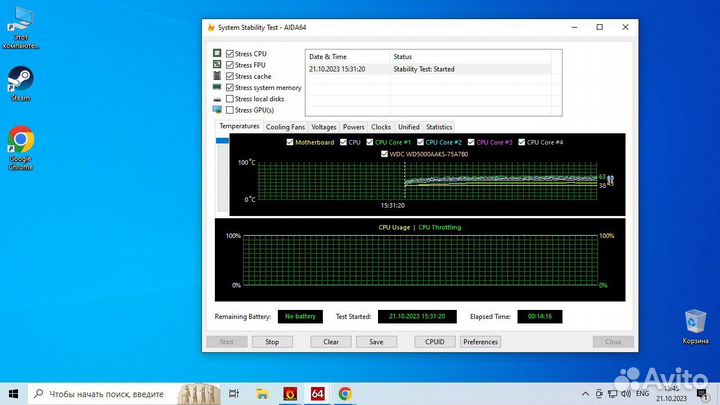Toggle CPU Core #2 graph checkbox
The image size is (720, 405).
[420, 142]
